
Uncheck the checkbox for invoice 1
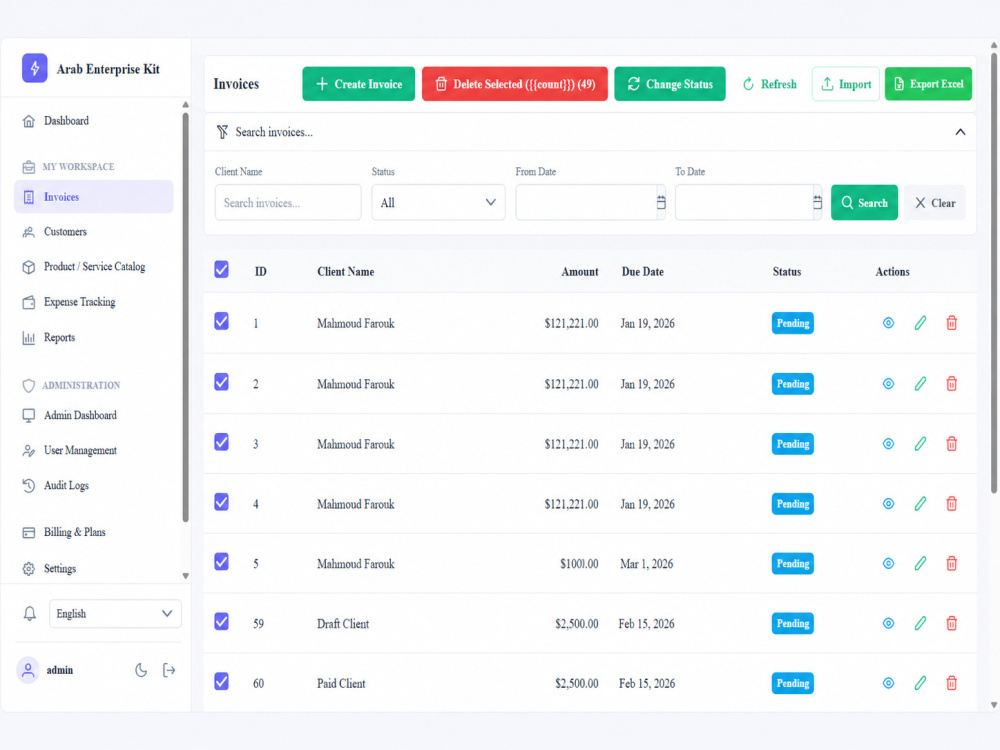coord(221,321)
